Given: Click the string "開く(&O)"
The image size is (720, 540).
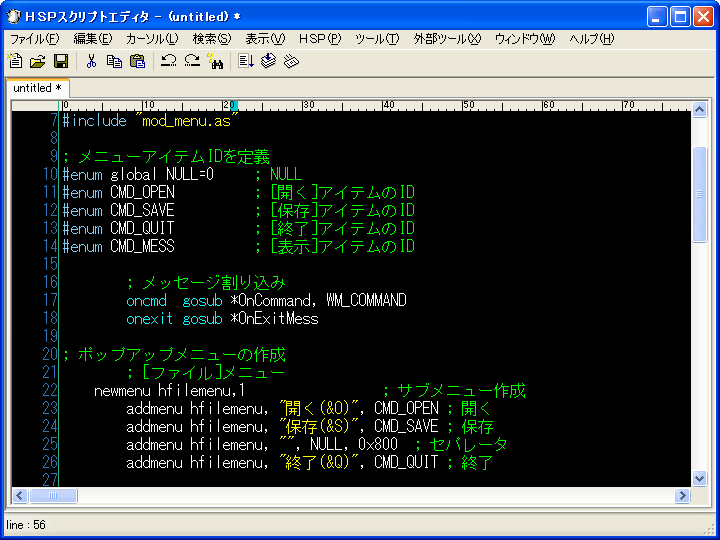Looking at the screenshot, I should 321,409.
